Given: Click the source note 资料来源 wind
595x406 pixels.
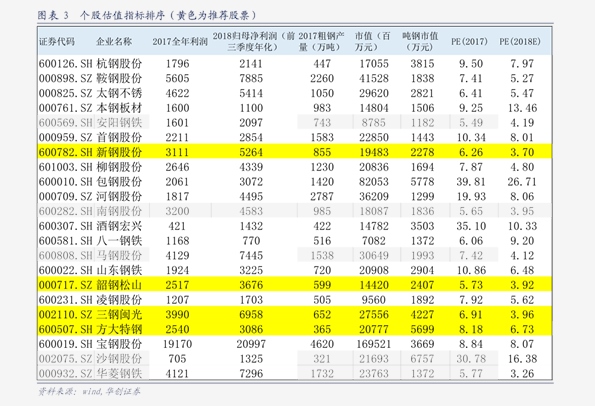Looking at the screenshot, I should coord(89,391).
